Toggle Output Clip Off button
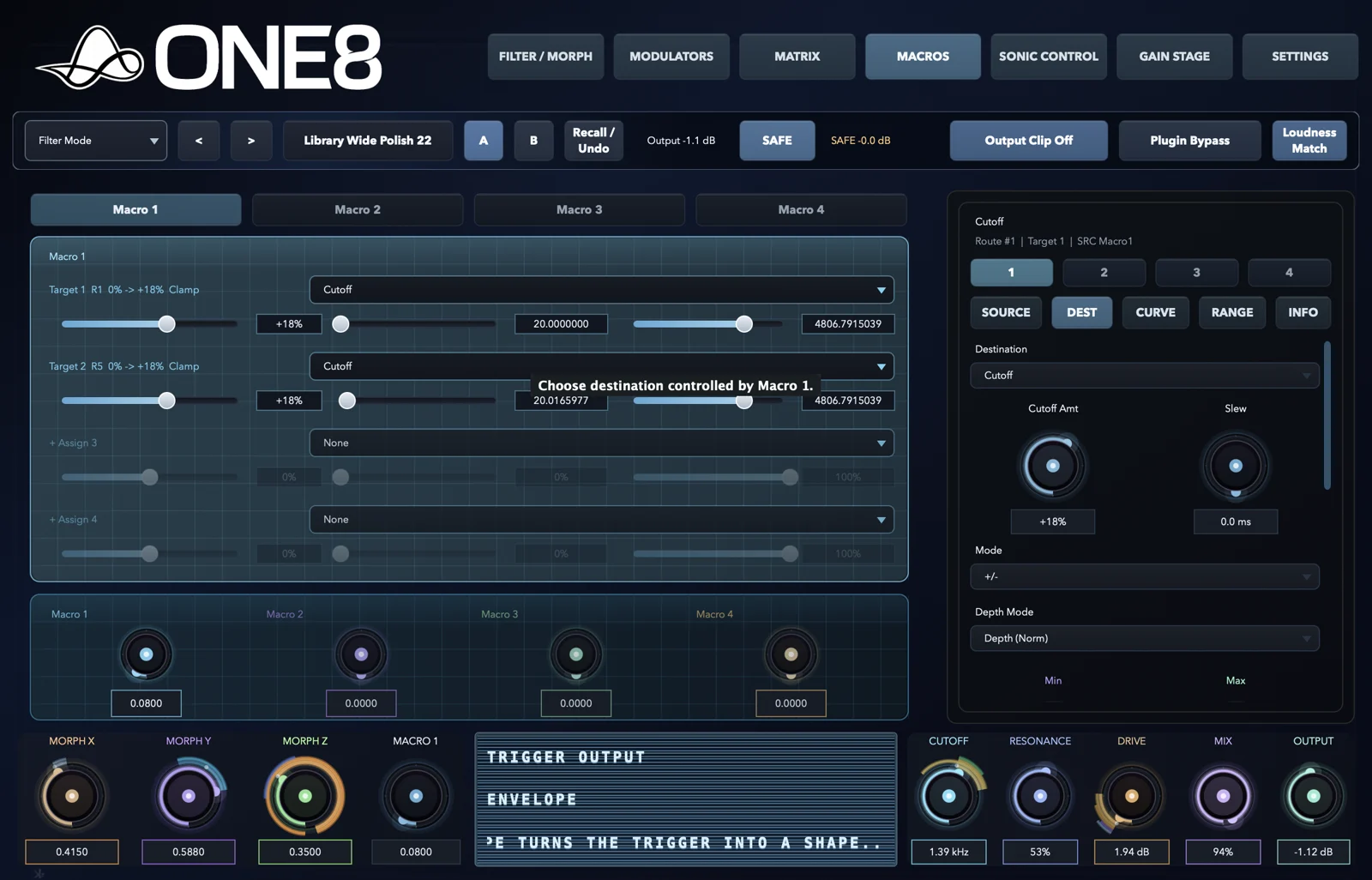This screenshot has height=880, width=1372. point(1028,141)
